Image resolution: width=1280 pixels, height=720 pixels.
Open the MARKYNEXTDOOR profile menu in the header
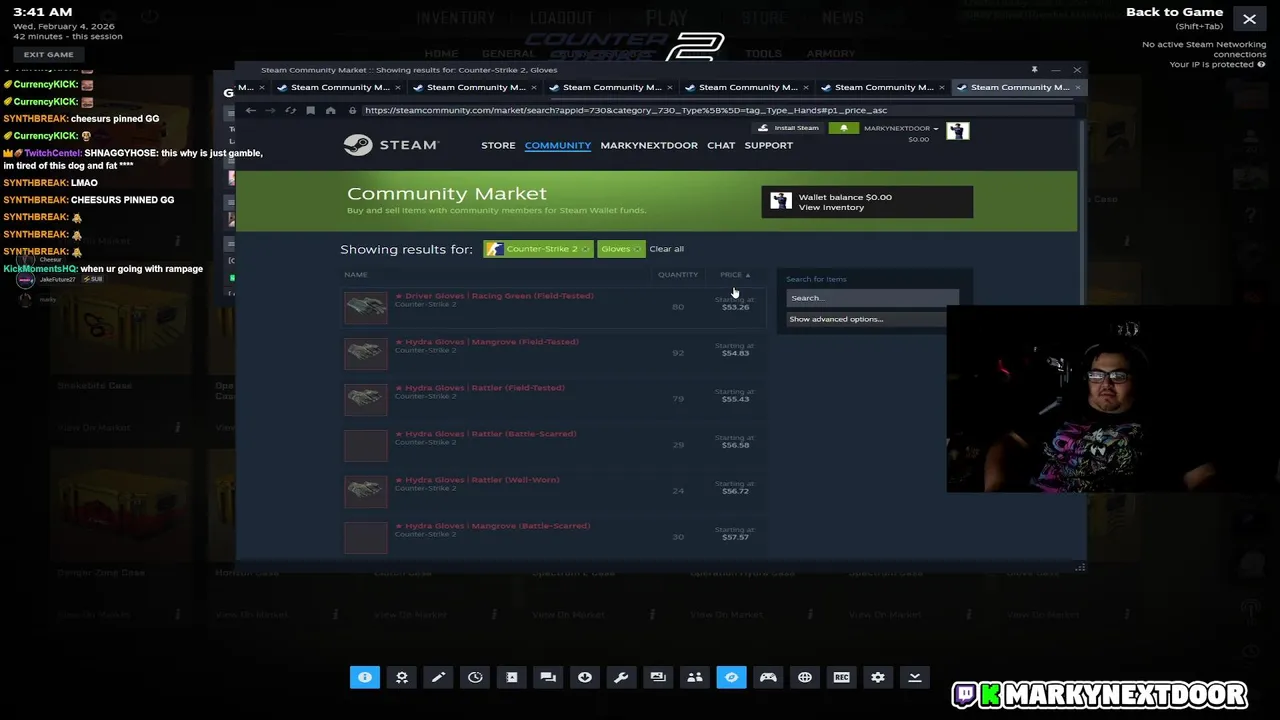tap(649, 145)
